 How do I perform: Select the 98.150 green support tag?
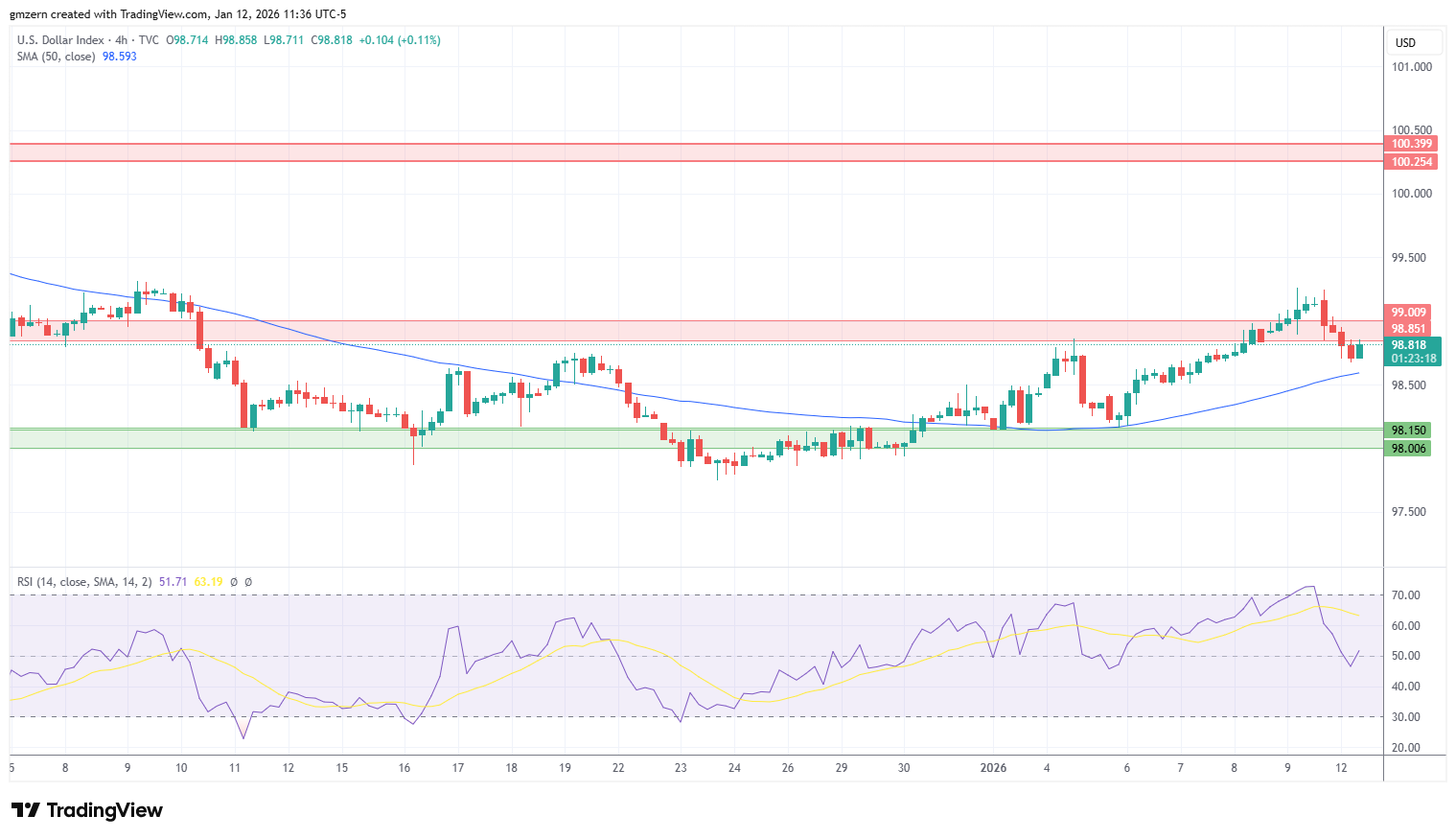[1408, 431]
